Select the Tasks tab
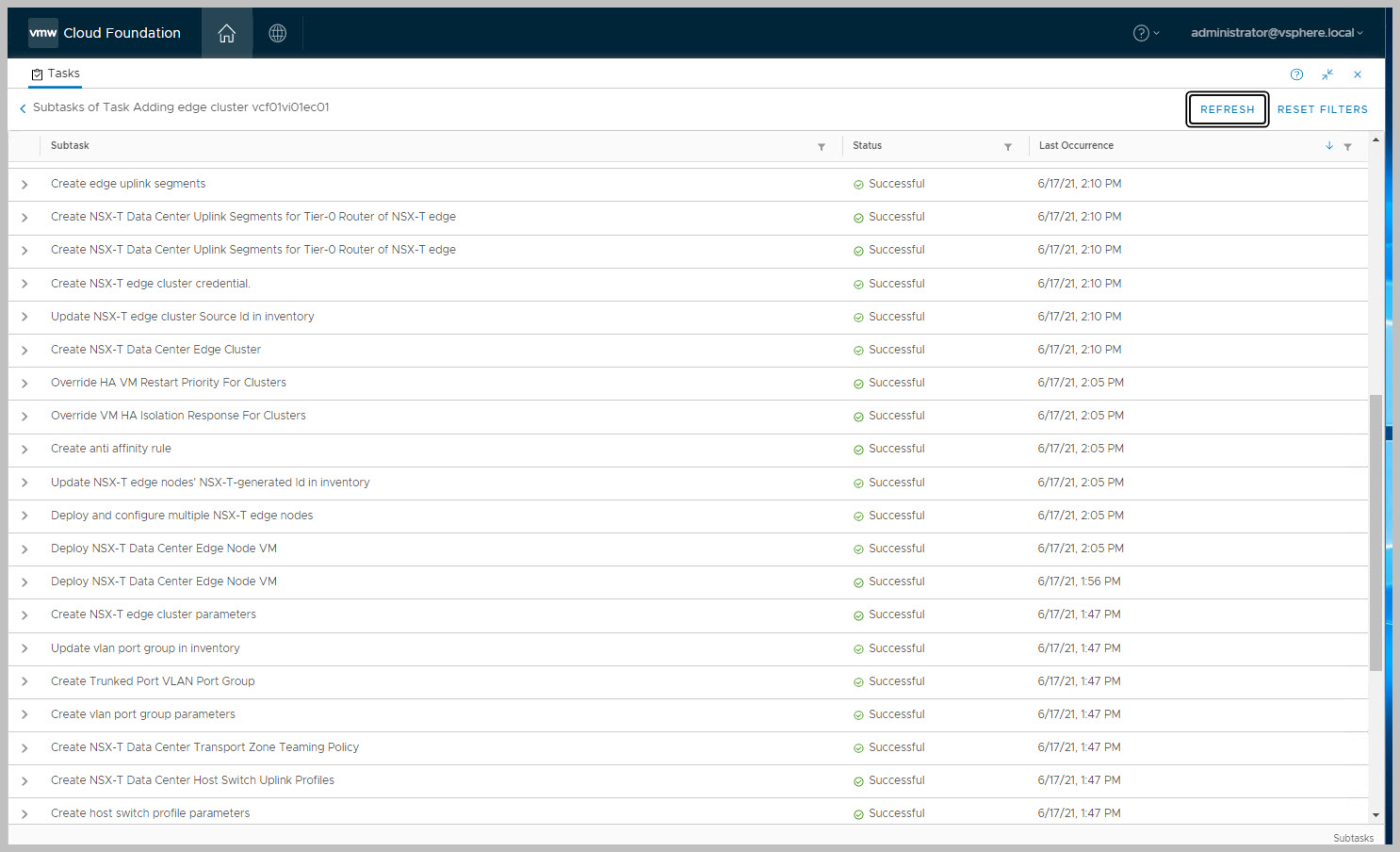The image size is (1400, 852). pos(56,74)
